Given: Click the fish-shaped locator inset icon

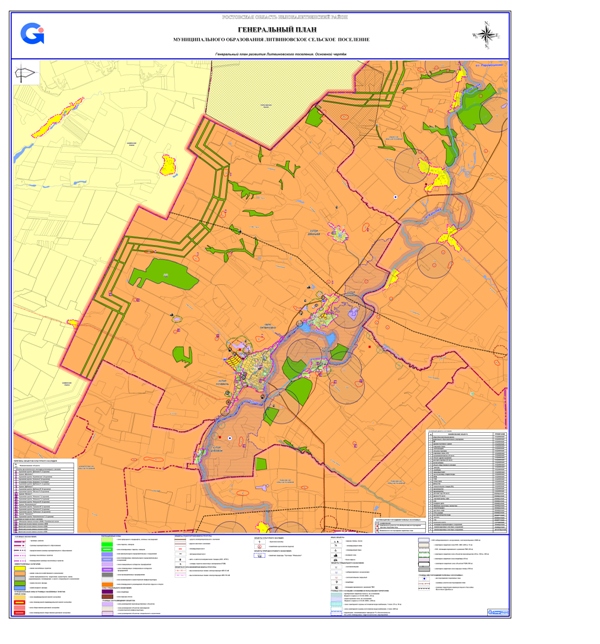Looking at the screenshot, I should point(28,72).
